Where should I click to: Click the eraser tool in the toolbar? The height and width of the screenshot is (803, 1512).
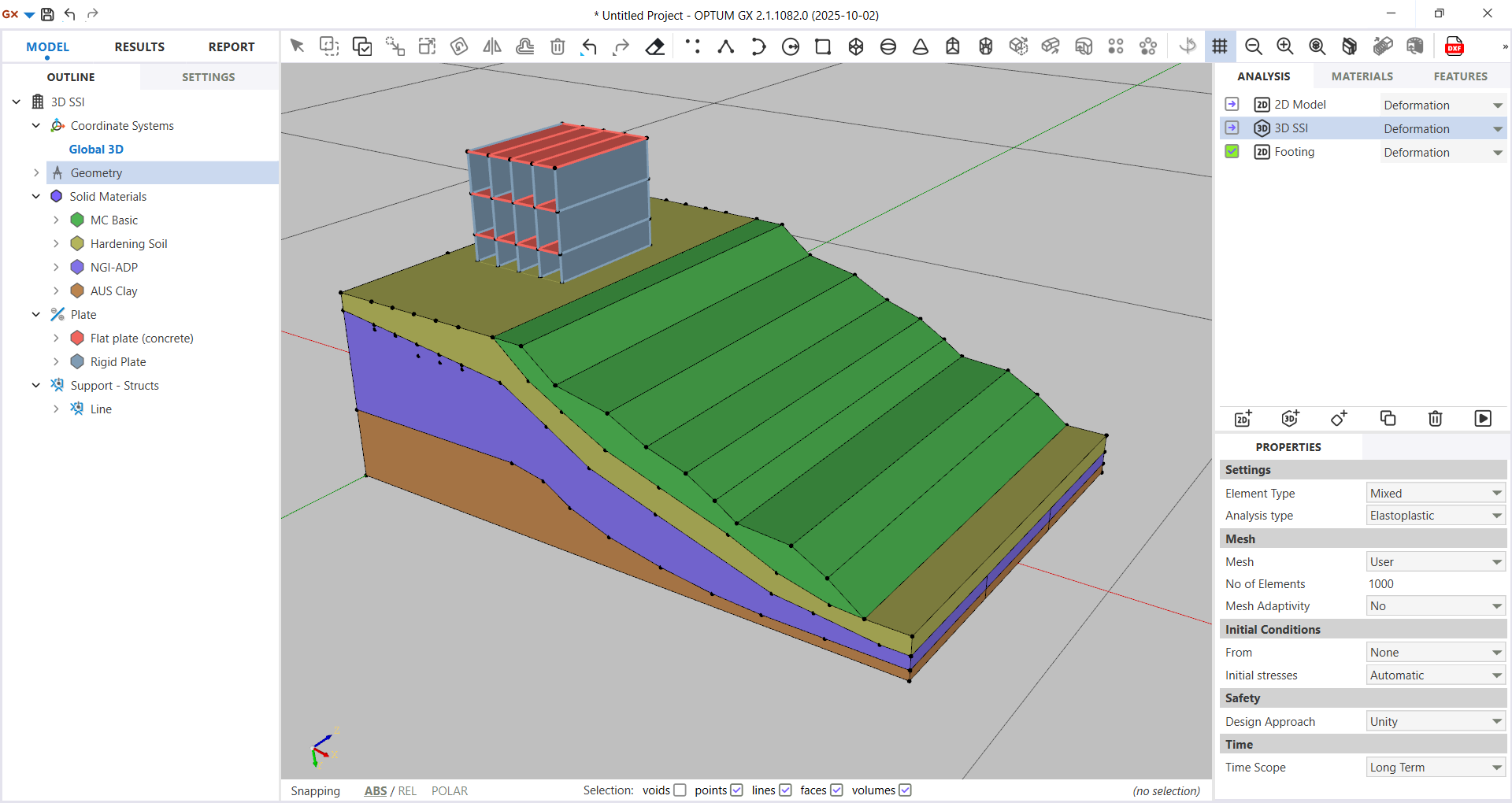point(654,47)
